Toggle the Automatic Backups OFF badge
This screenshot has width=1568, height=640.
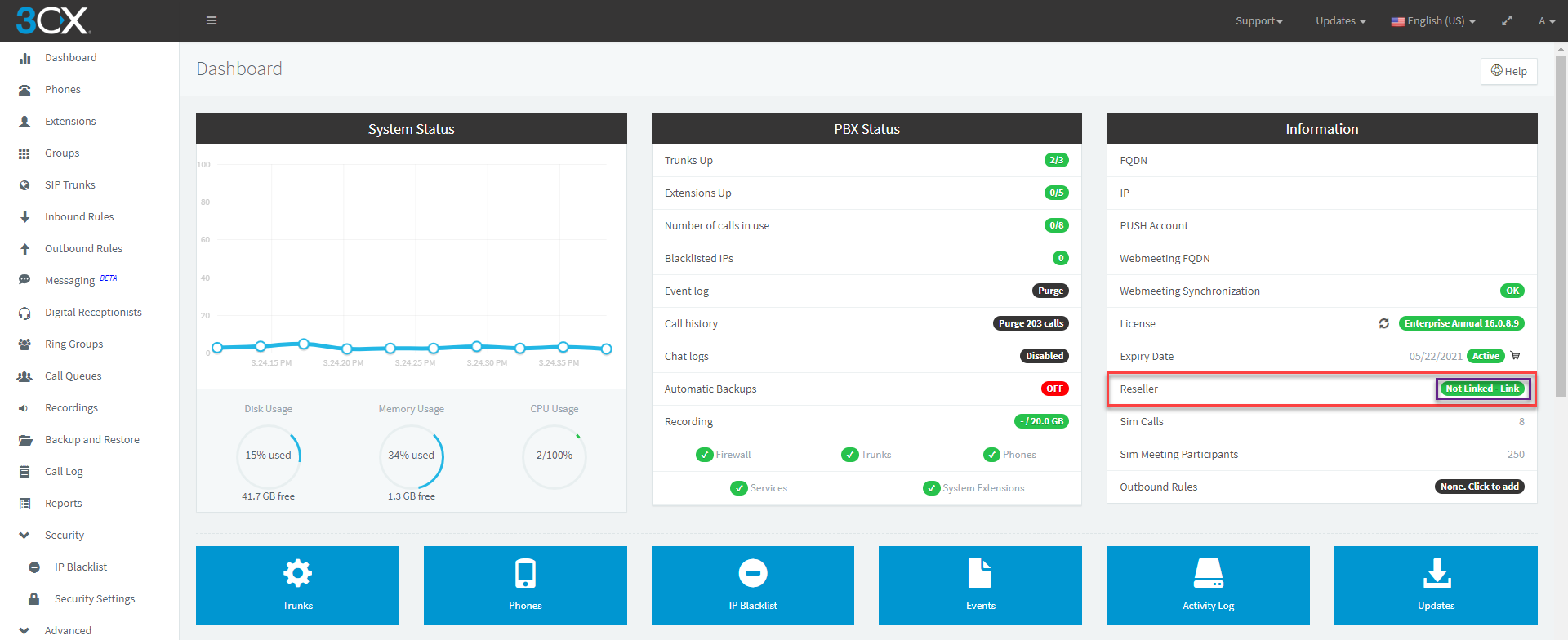click(1054, 389)
